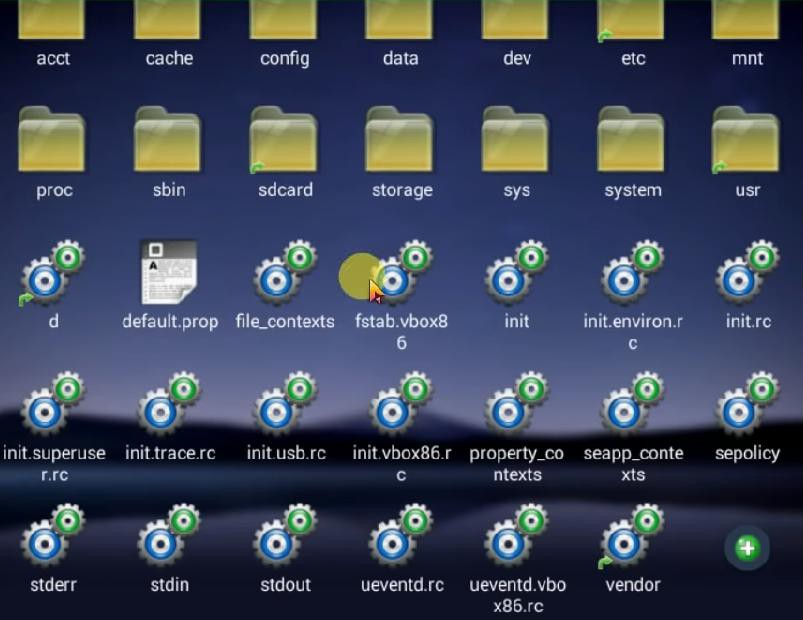The image size is (803, 620).
Task: Open the storage folder
Action: point(400,142)
